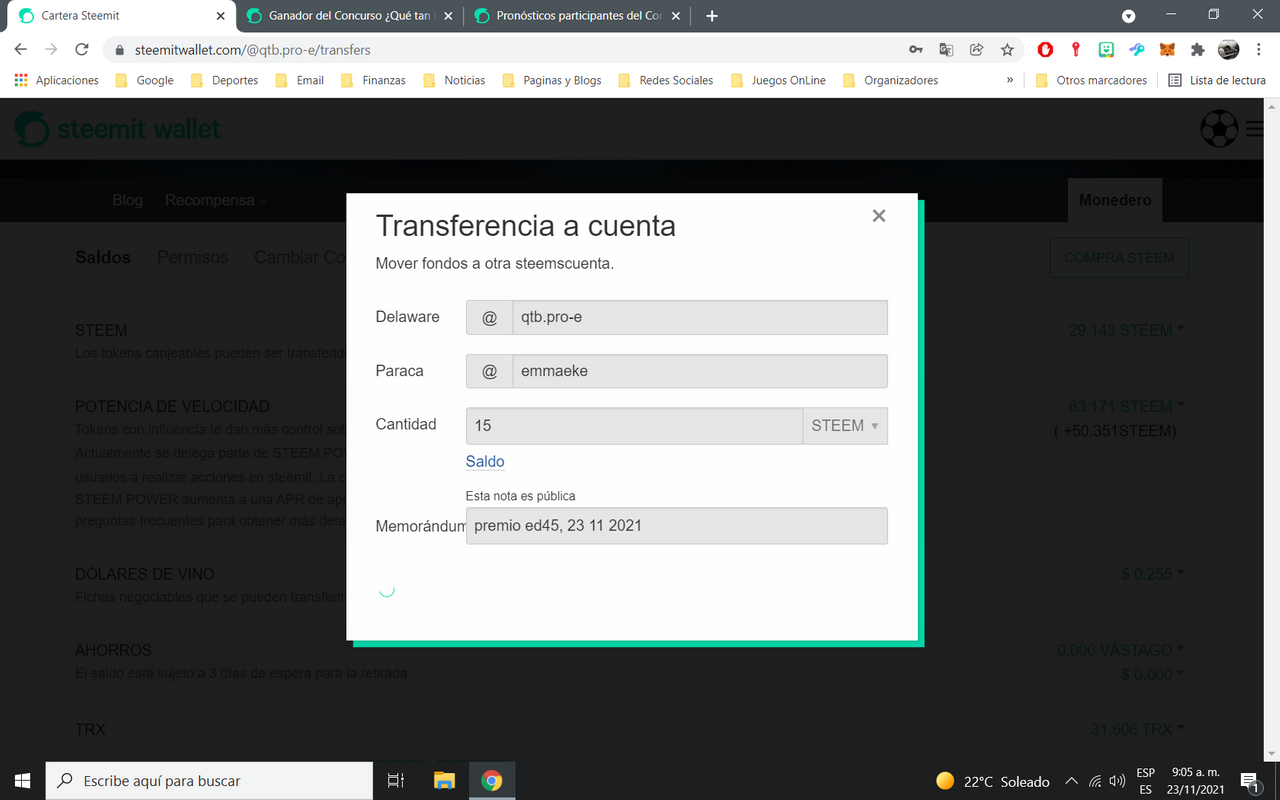Click the Saldo link under Cantidad
Screen dimensions: 1280x800
click(x=485, y=462)
